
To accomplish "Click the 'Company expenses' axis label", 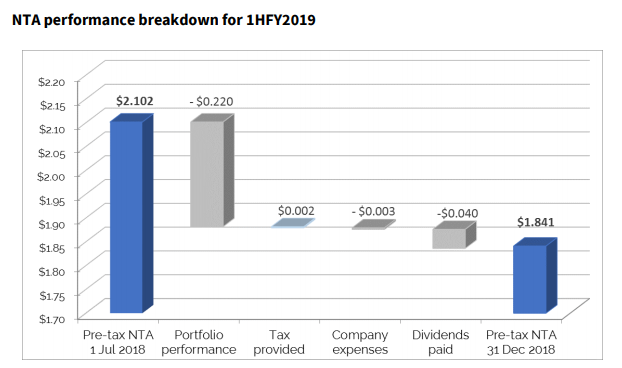I will tap(360, 342).
